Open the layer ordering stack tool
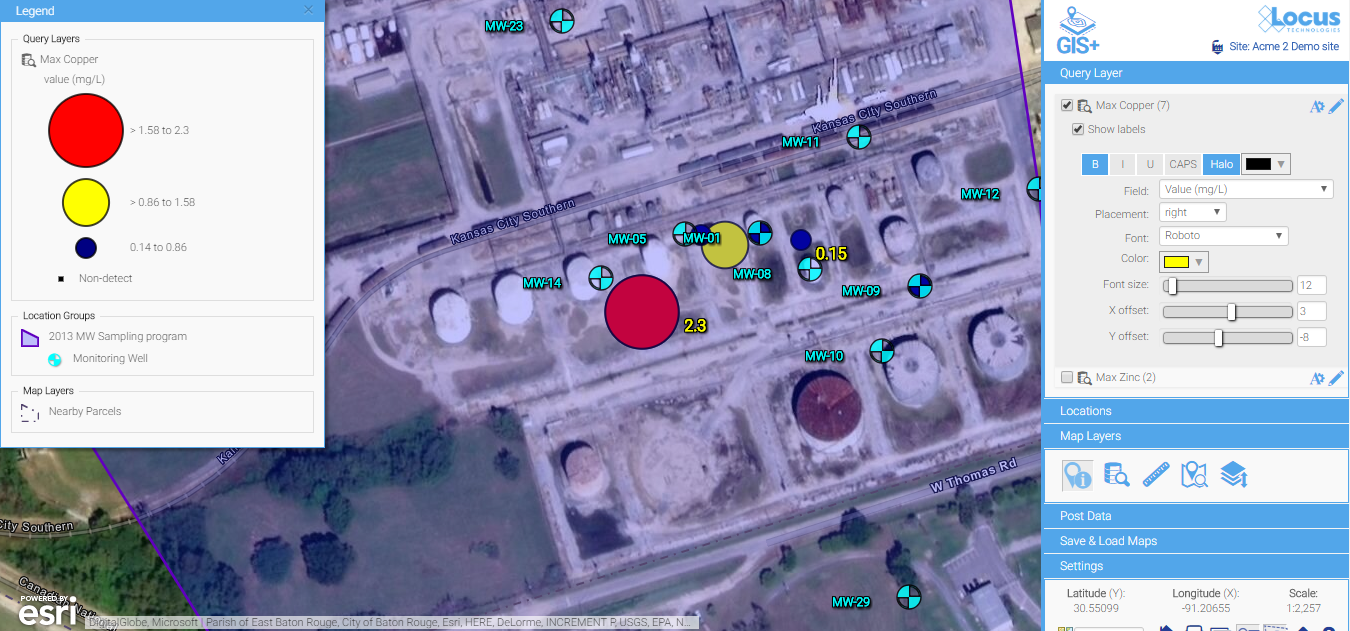This screenshot has width=1350, height=631. 1234,475
